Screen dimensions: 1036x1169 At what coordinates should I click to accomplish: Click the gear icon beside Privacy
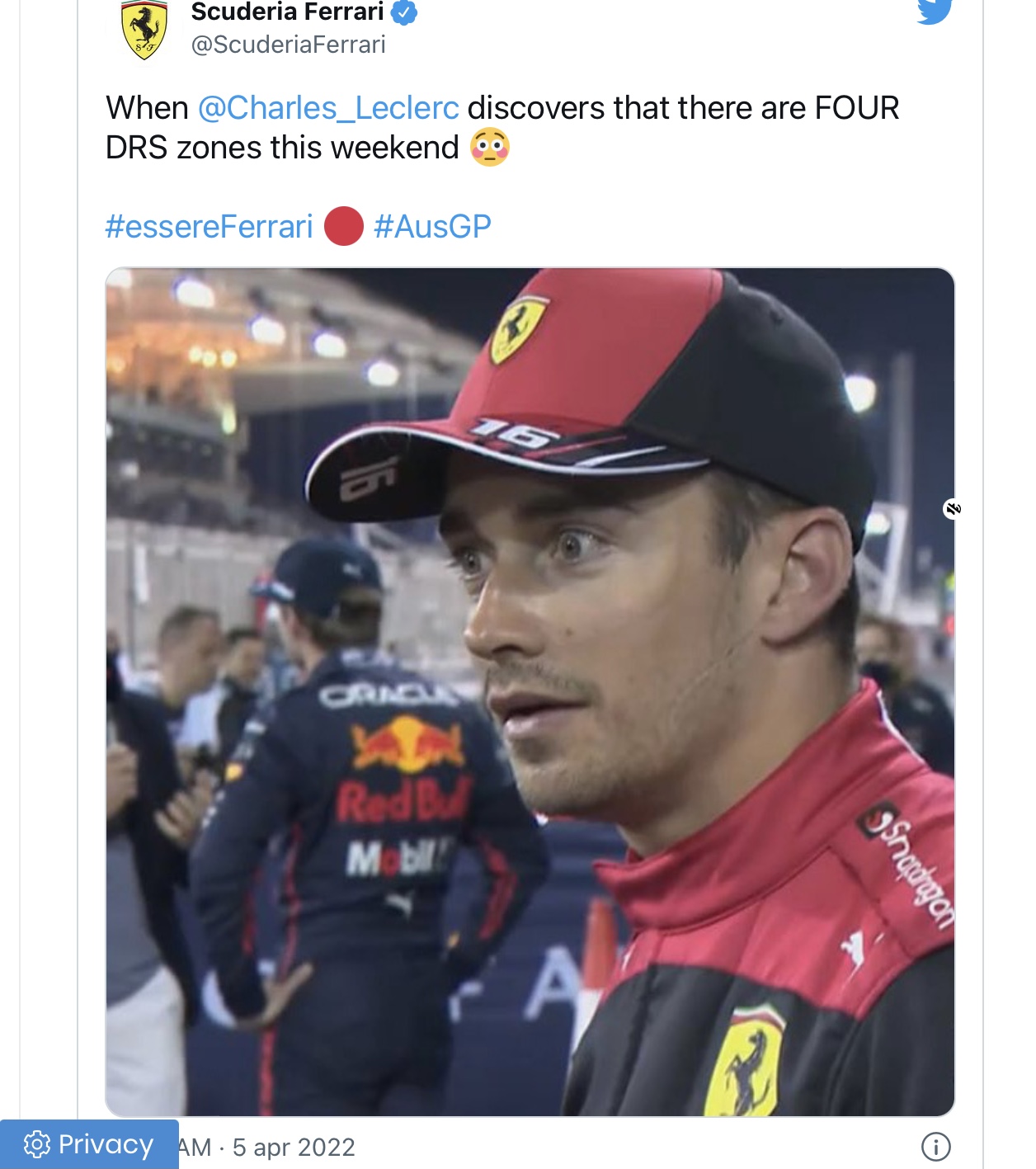click(x=37, y=1145)
